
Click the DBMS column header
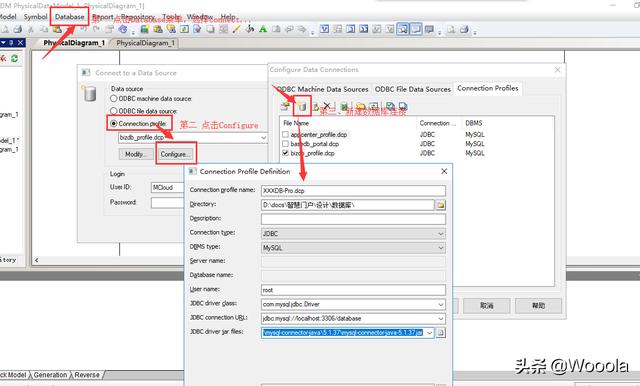coord(473,123)
